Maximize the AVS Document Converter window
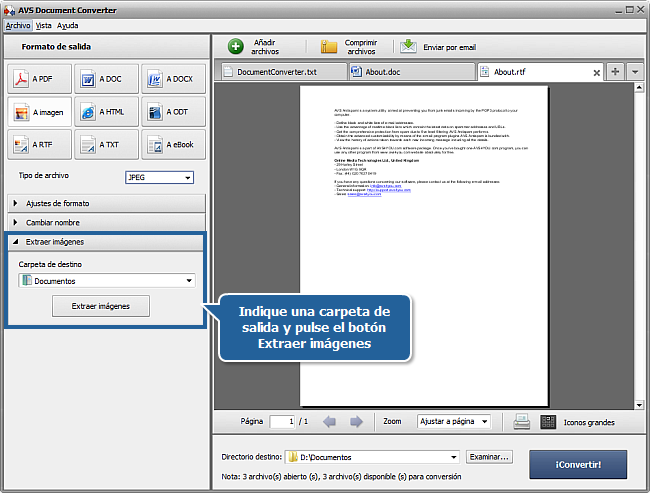The image size is (650, 493). coord(629,10)
